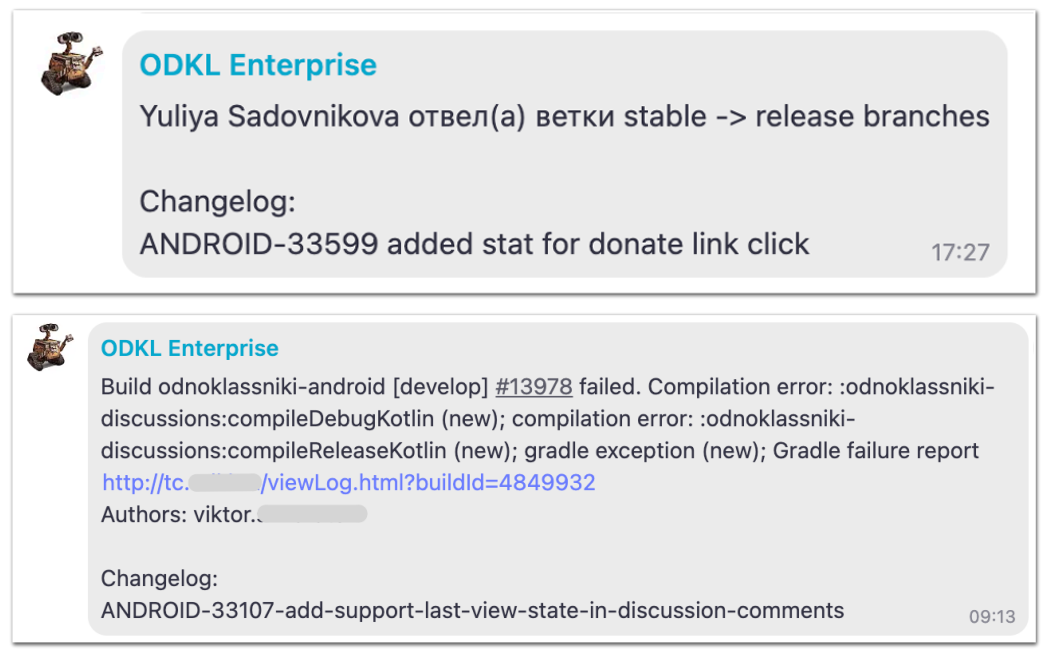Click the ANDROID-33107 discussion-comments changelog entry

pos(472,610)
